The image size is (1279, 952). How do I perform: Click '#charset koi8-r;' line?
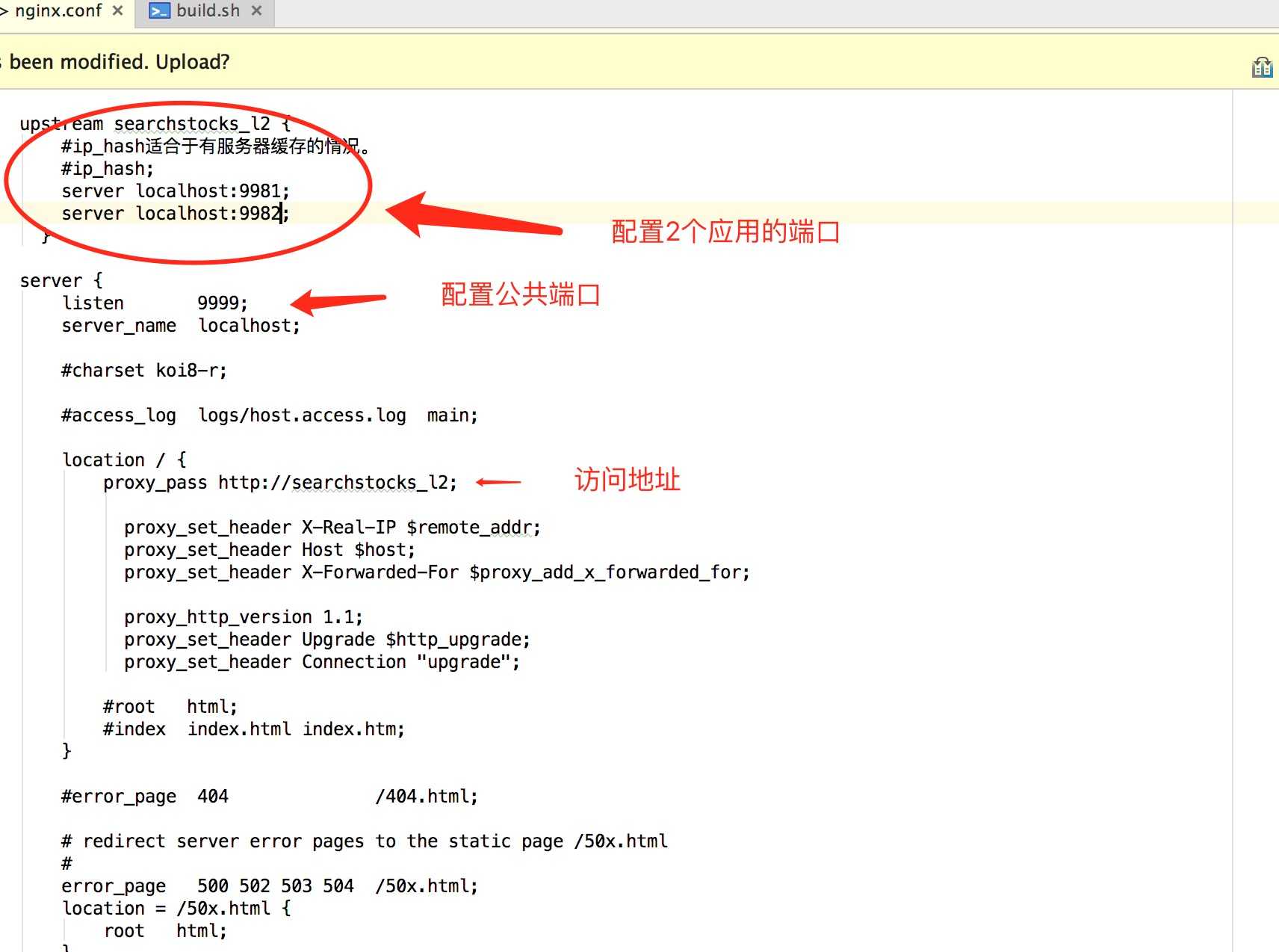tap(144, 371)
